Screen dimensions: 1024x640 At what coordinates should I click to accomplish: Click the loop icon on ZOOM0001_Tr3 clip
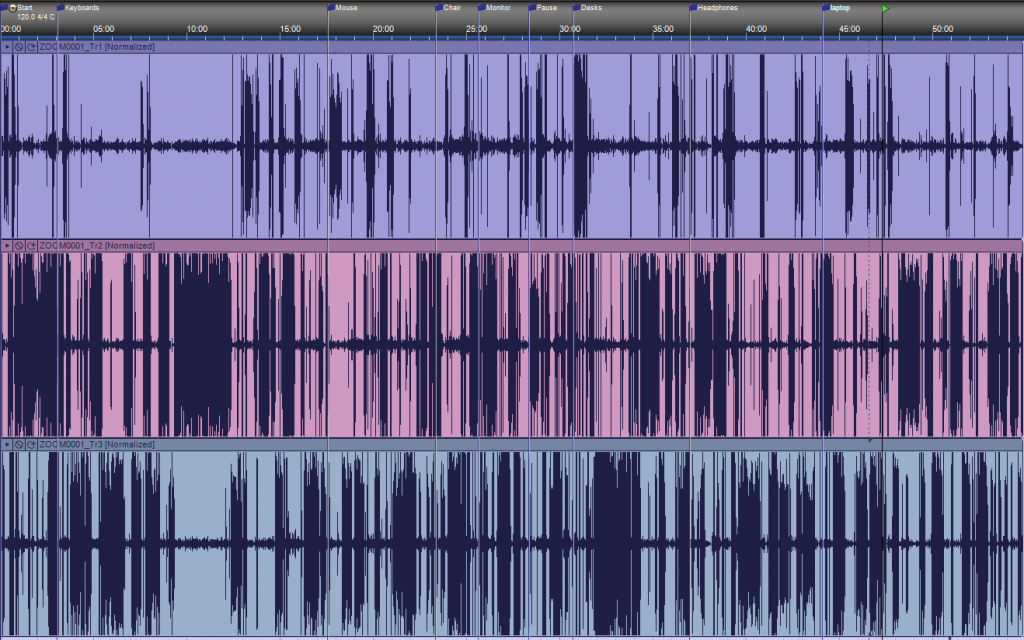(31, 444)
